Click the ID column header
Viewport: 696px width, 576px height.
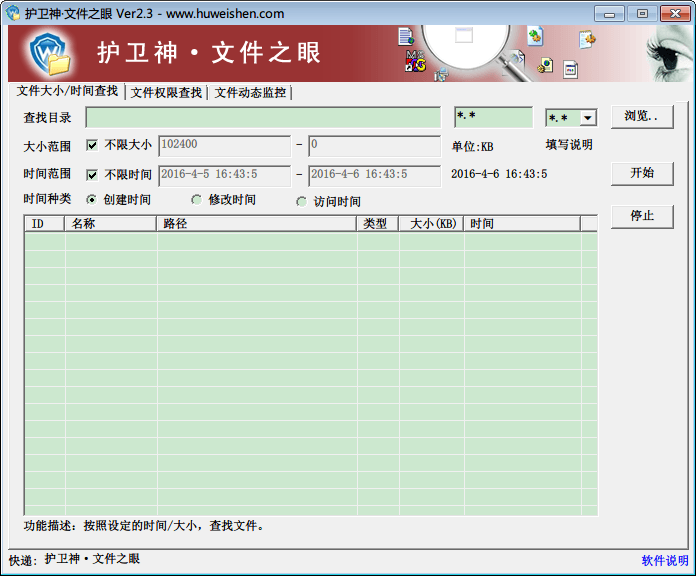click(44, 224)
